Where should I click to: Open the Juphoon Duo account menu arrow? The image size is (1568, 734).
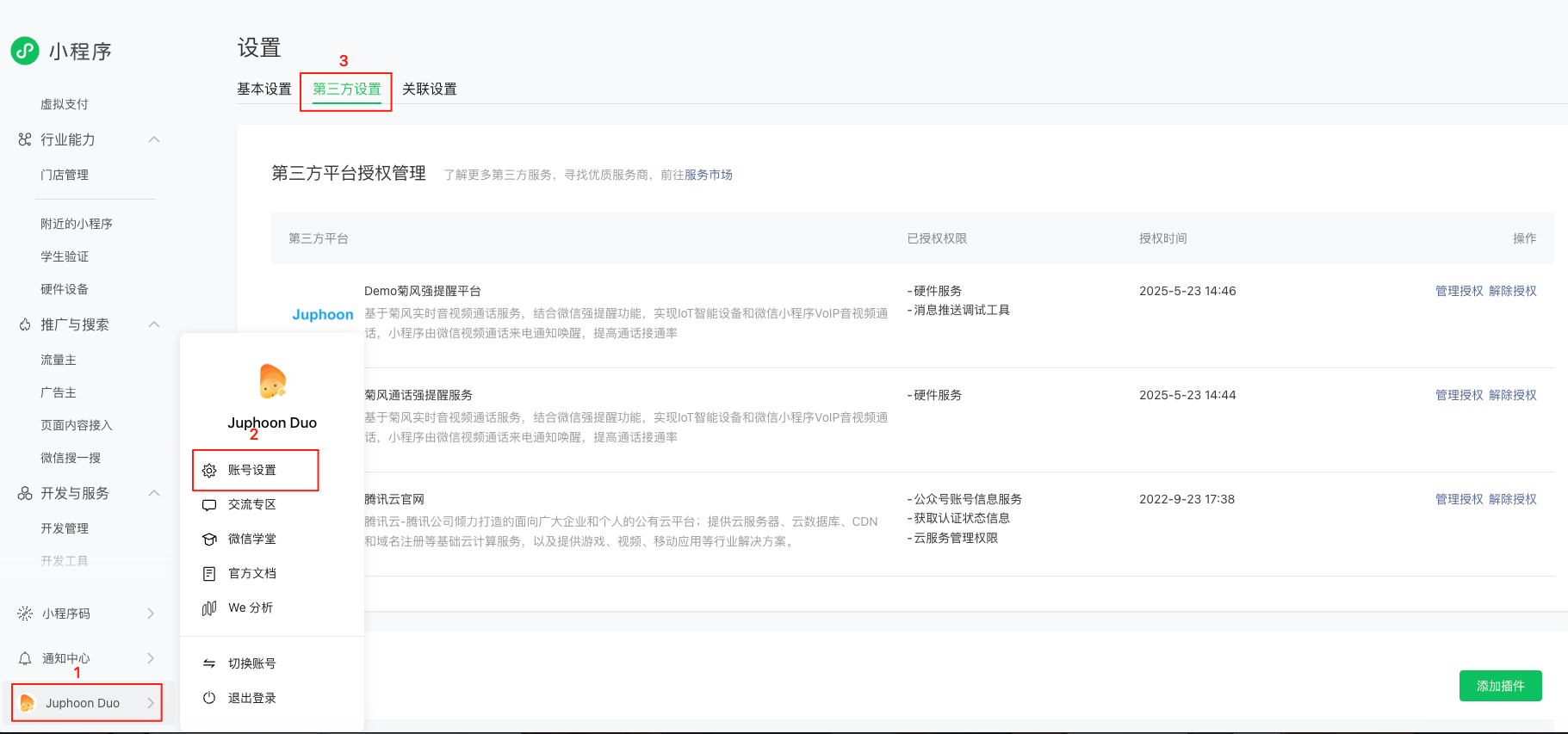[x=151, y=703]
